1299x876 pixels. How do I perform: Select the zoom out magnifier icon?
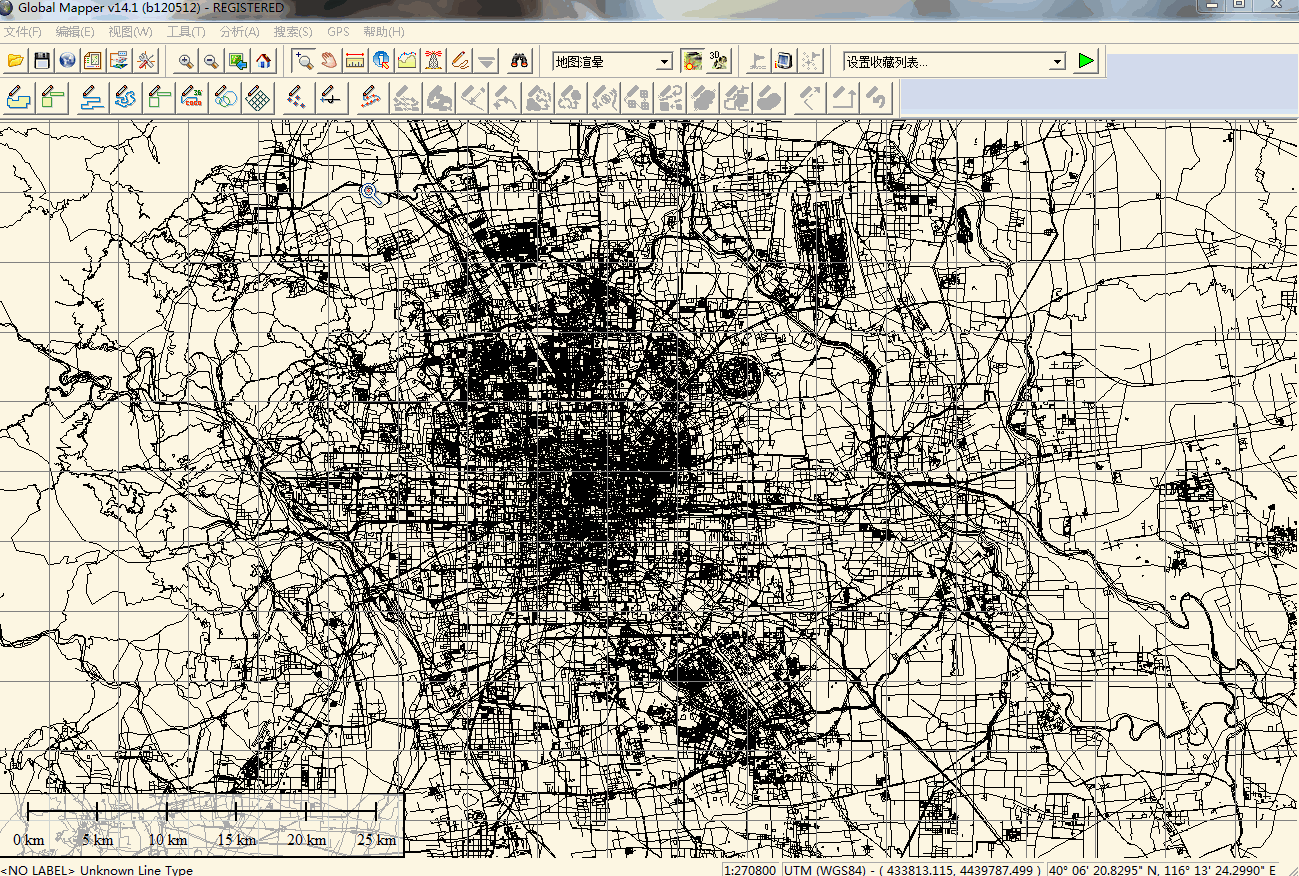(211, 61)
